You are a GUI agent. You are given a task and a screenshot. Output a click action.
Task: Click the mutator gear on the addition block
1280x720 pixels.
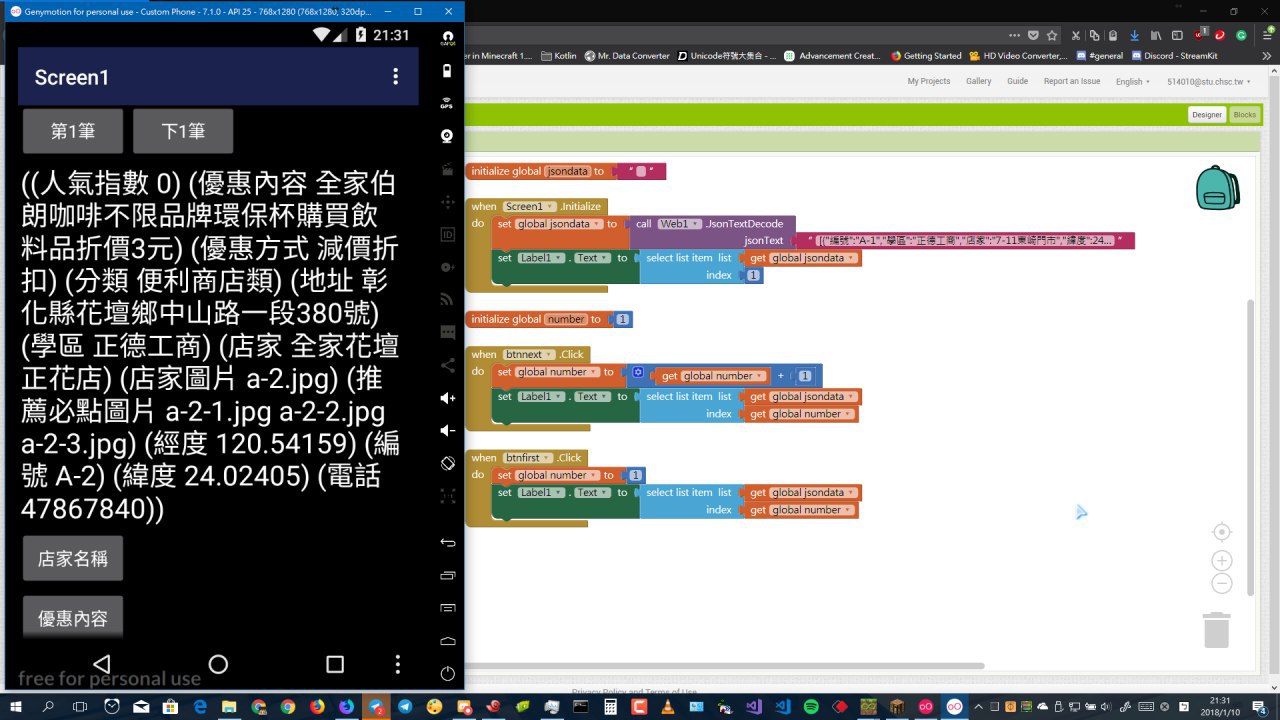pyautogui.click(x=638, y=374)
